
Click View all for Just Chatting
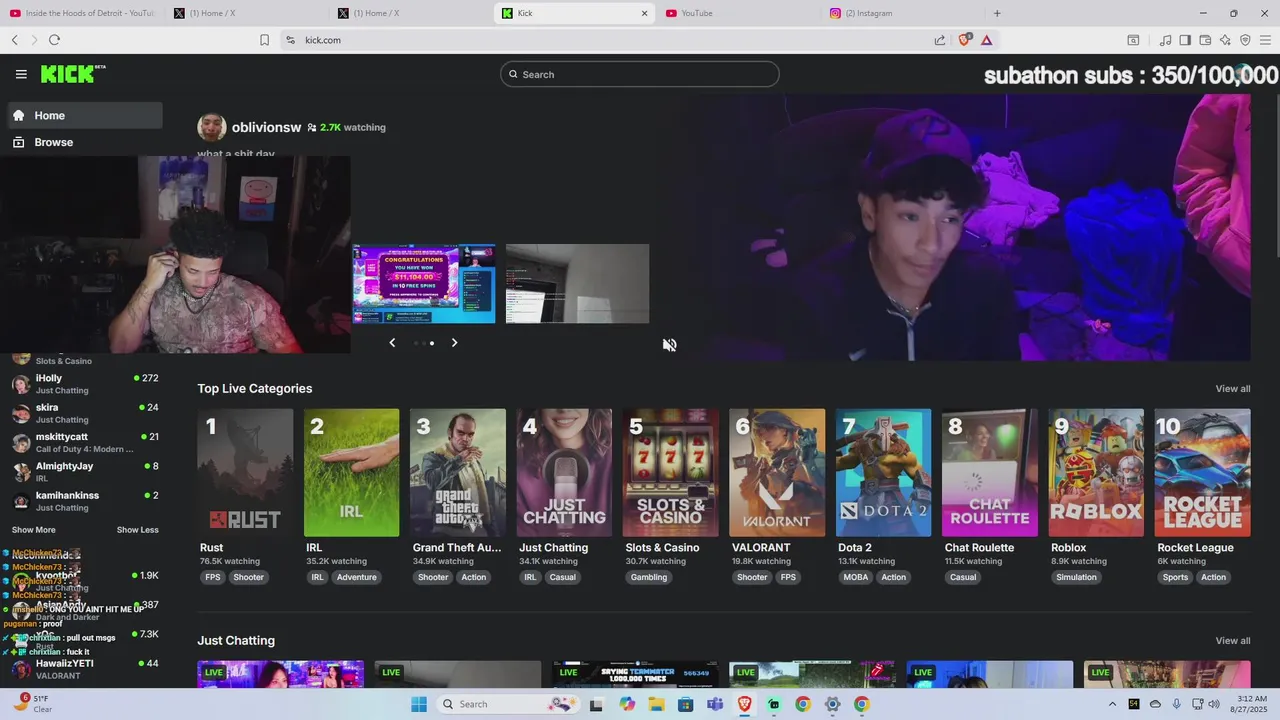click(1232, 641)
